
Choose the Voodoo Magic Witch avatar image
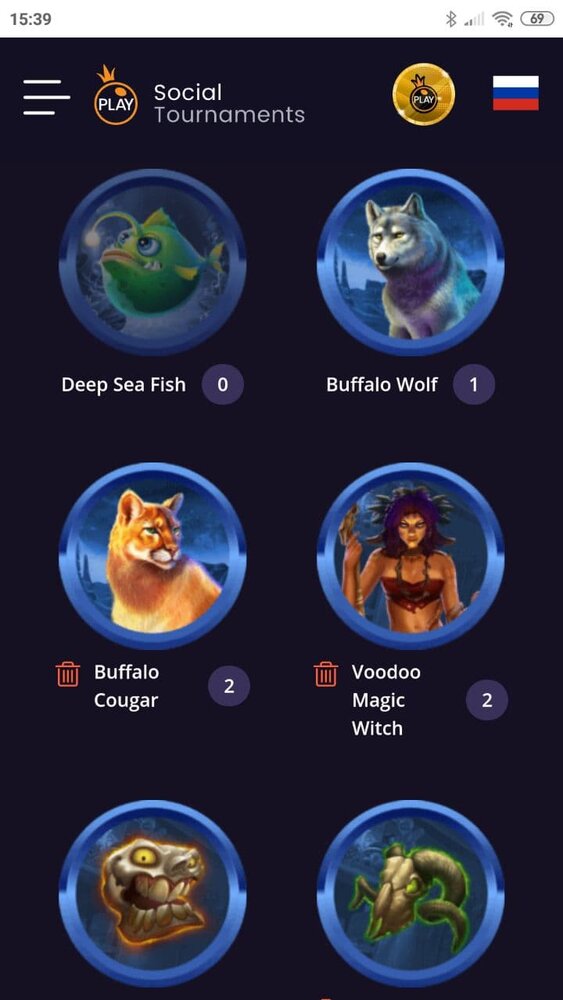[411, 556]
